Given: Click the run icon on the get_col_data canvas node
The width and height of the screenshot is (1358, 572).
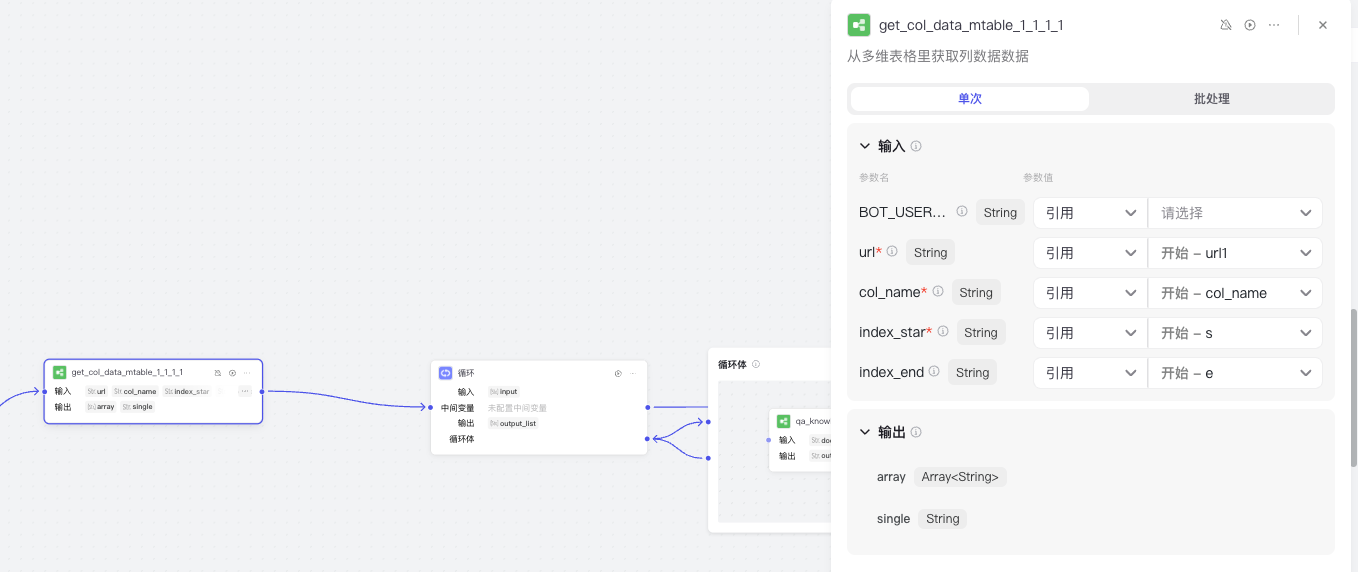Looking at the screenshot, I should pyautogui.click(x=232, y=372).
